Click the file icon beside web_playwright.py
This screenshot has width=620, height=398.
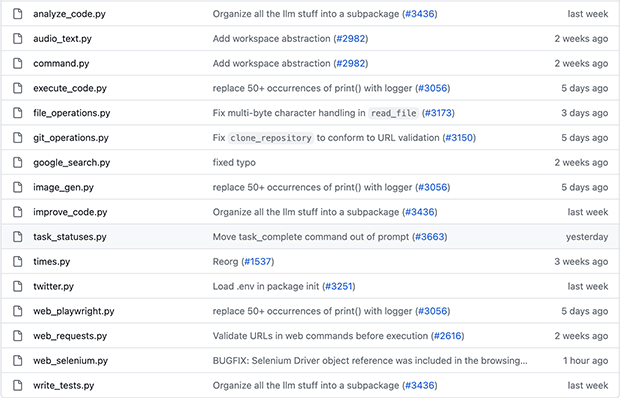pyautogui.click(x=18, y=311)
